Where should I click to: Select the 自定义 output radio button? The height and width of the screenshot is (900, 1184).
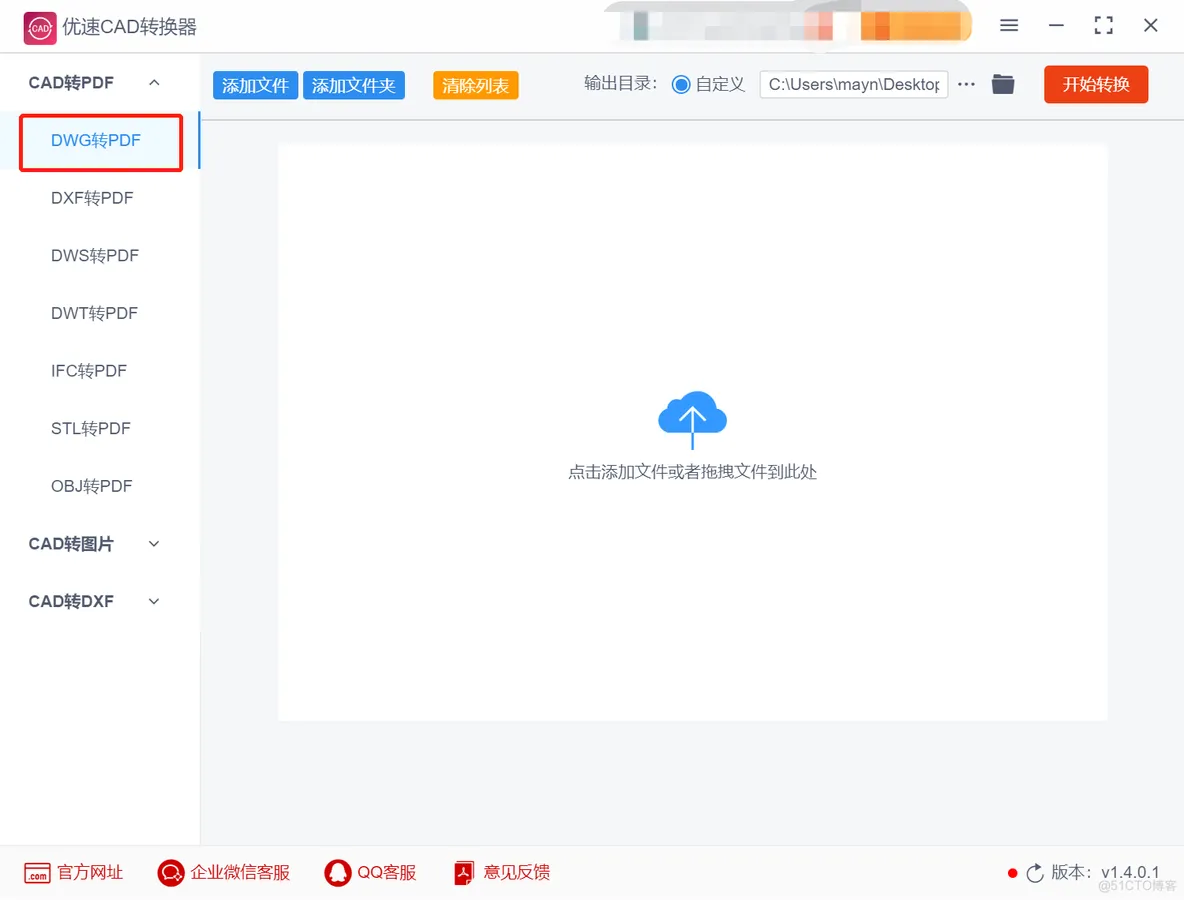click(x=681, y=85)
